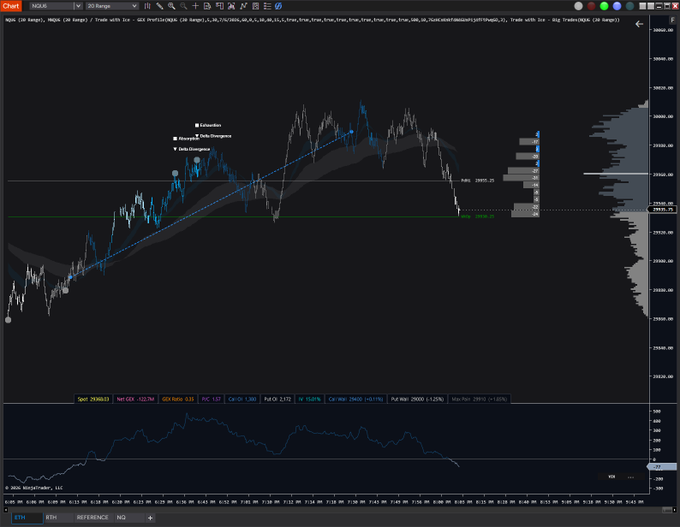This screenshot has width=680, height=527.
Task: Pick the dark red link color circle
Action: [x=591, y=6]
